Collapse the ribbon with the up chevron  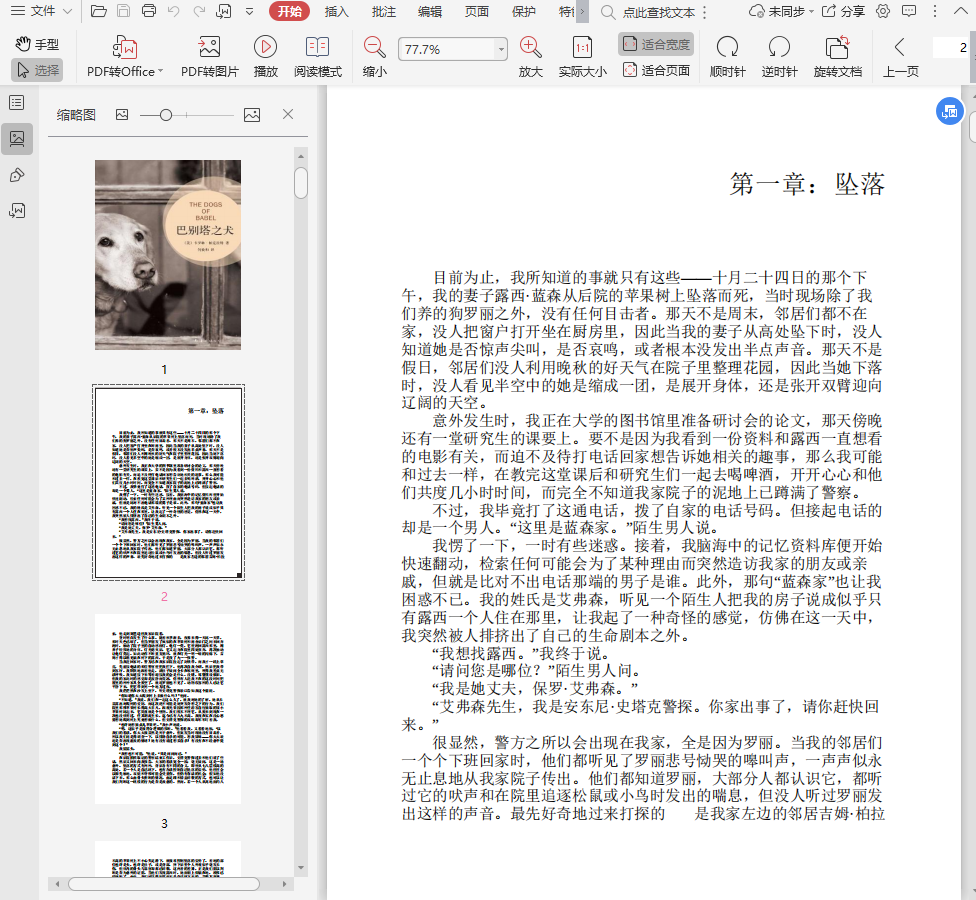point(960,11)
